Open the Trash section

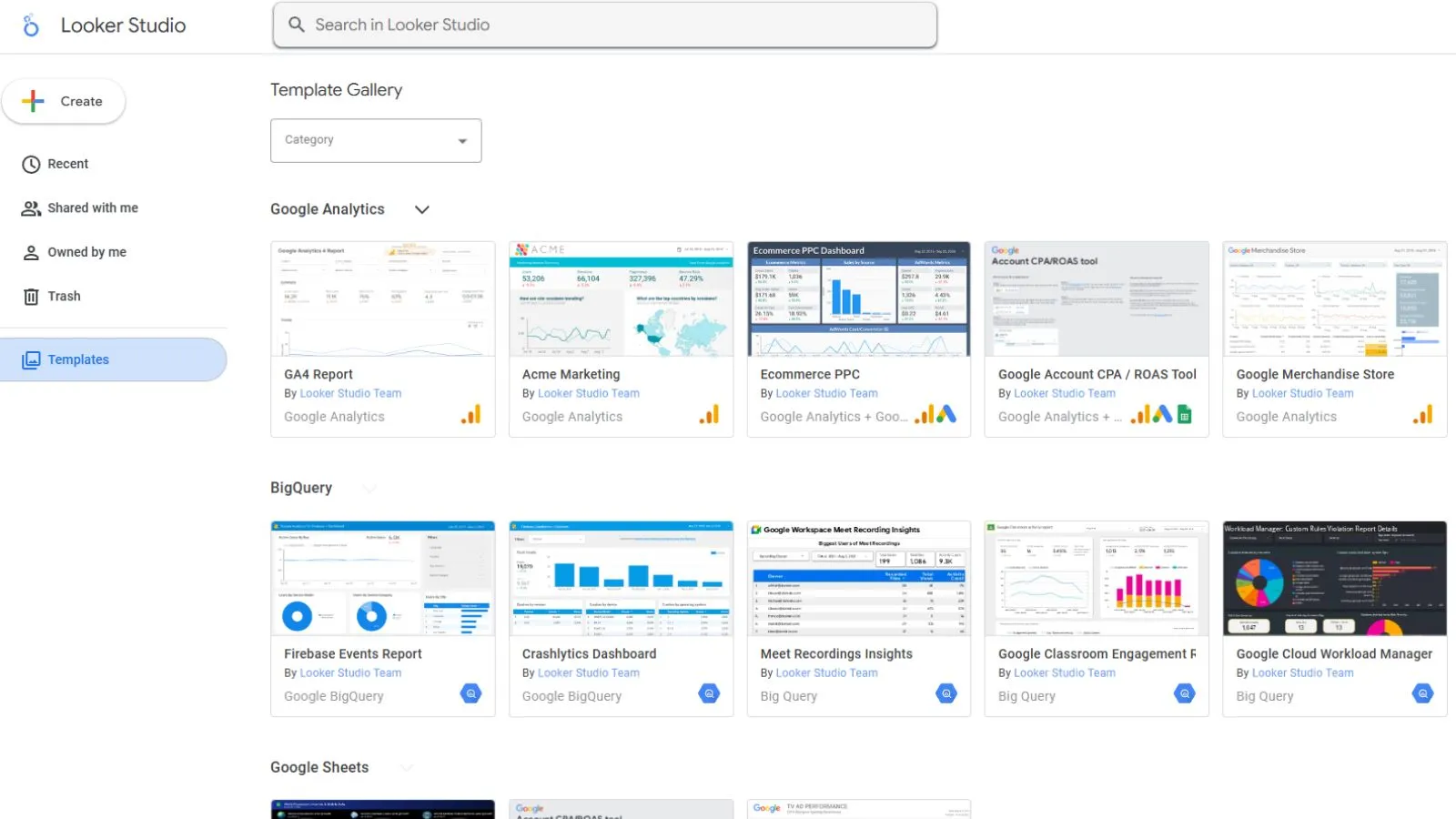click(64, 297)
